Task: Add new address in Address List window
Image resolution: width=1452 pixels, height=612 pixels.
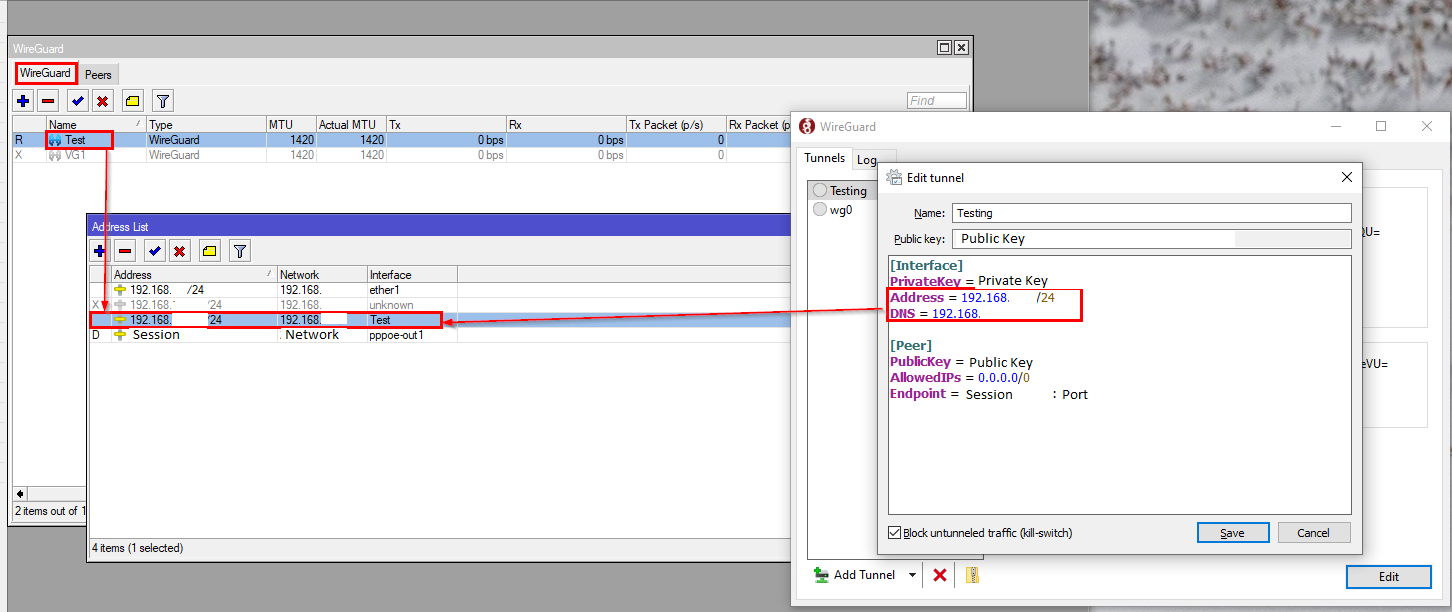Action: [x=100, y=251]
